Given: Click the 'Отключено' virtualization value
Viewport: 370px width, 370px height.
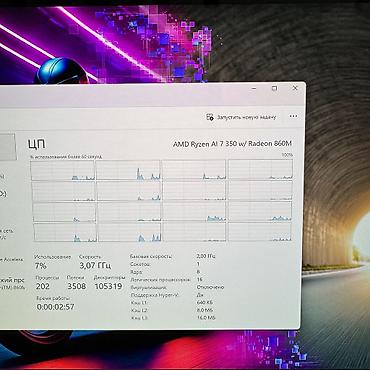Looking at the screenshot, I should 210,287.
